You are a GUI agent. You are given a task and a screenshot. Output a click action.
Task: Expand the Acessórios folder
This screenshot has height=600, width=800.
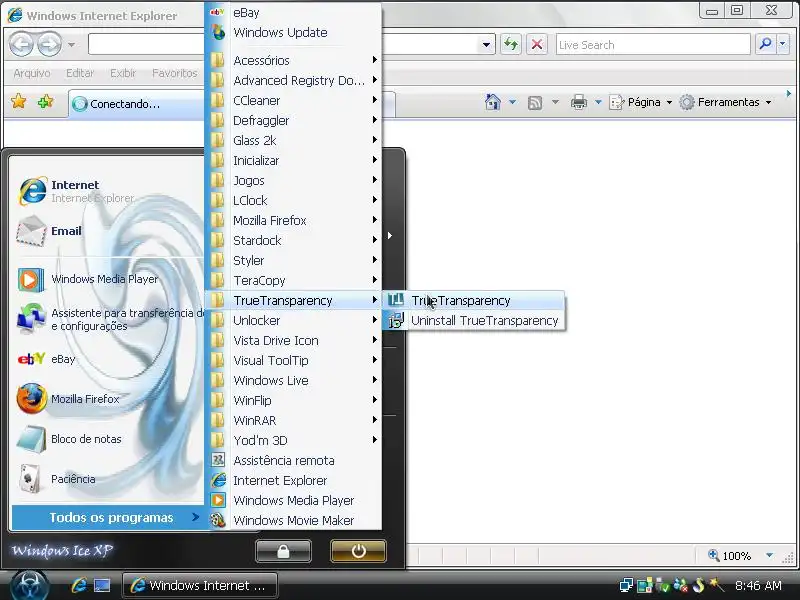293,60
